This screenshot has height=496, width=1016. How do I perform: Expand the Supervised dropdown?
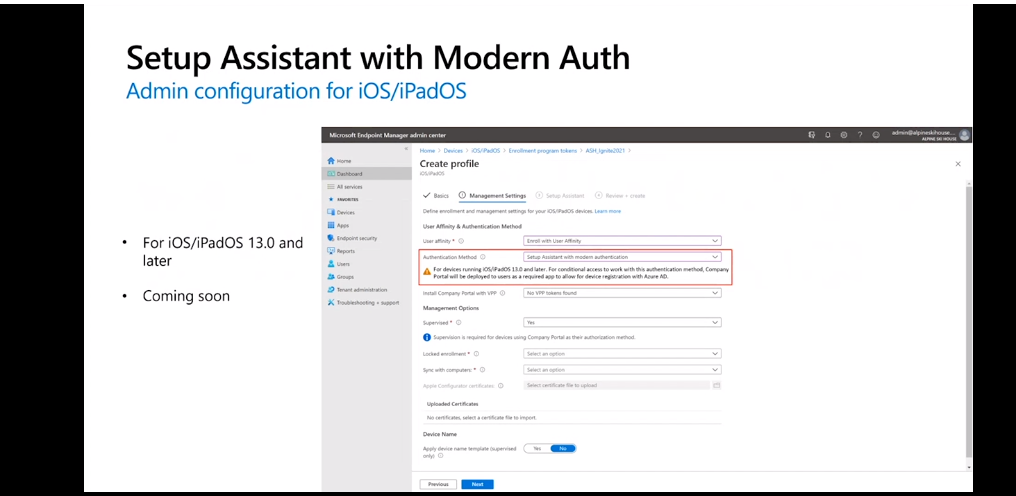[622, 323]
